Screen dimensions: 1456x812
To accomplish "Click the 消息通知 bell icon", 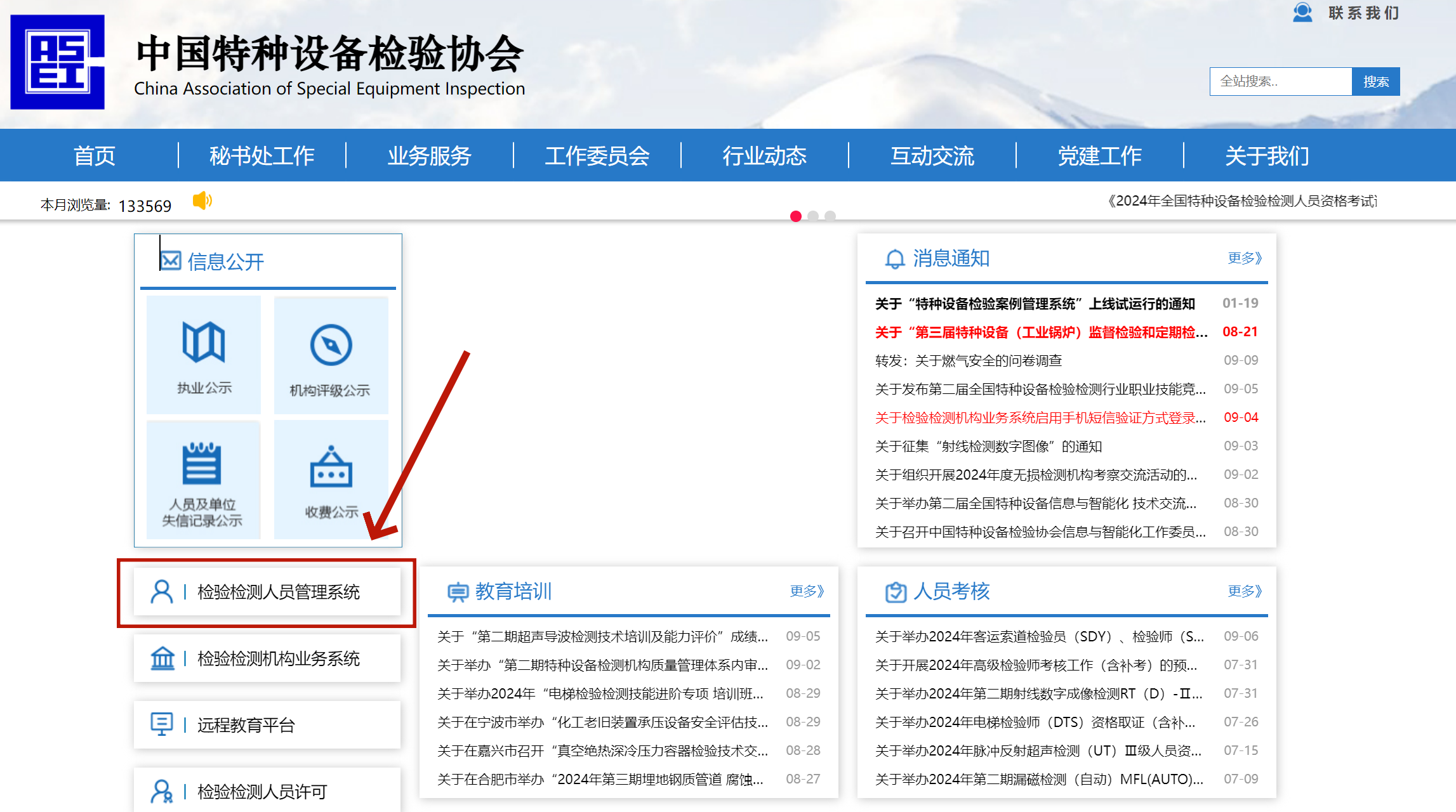I will coord(895,259).
